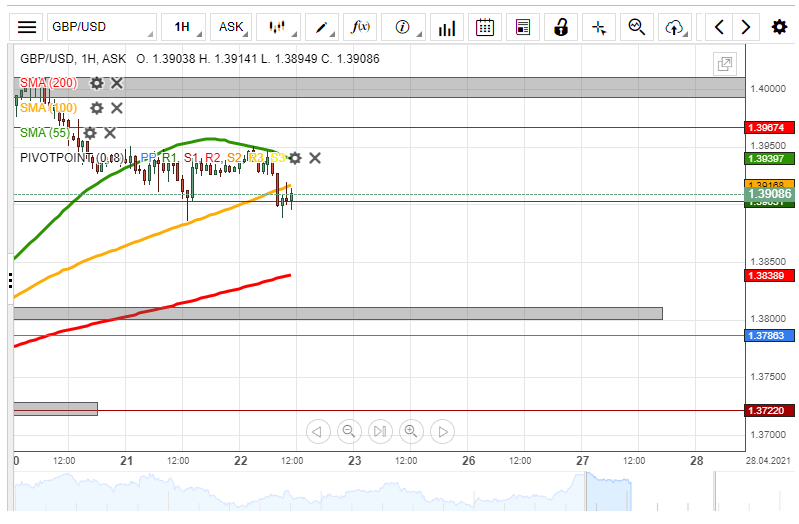The image size is (799, 524).
Task: Toggle the lock chart icon
Action: tap(561, 27)
